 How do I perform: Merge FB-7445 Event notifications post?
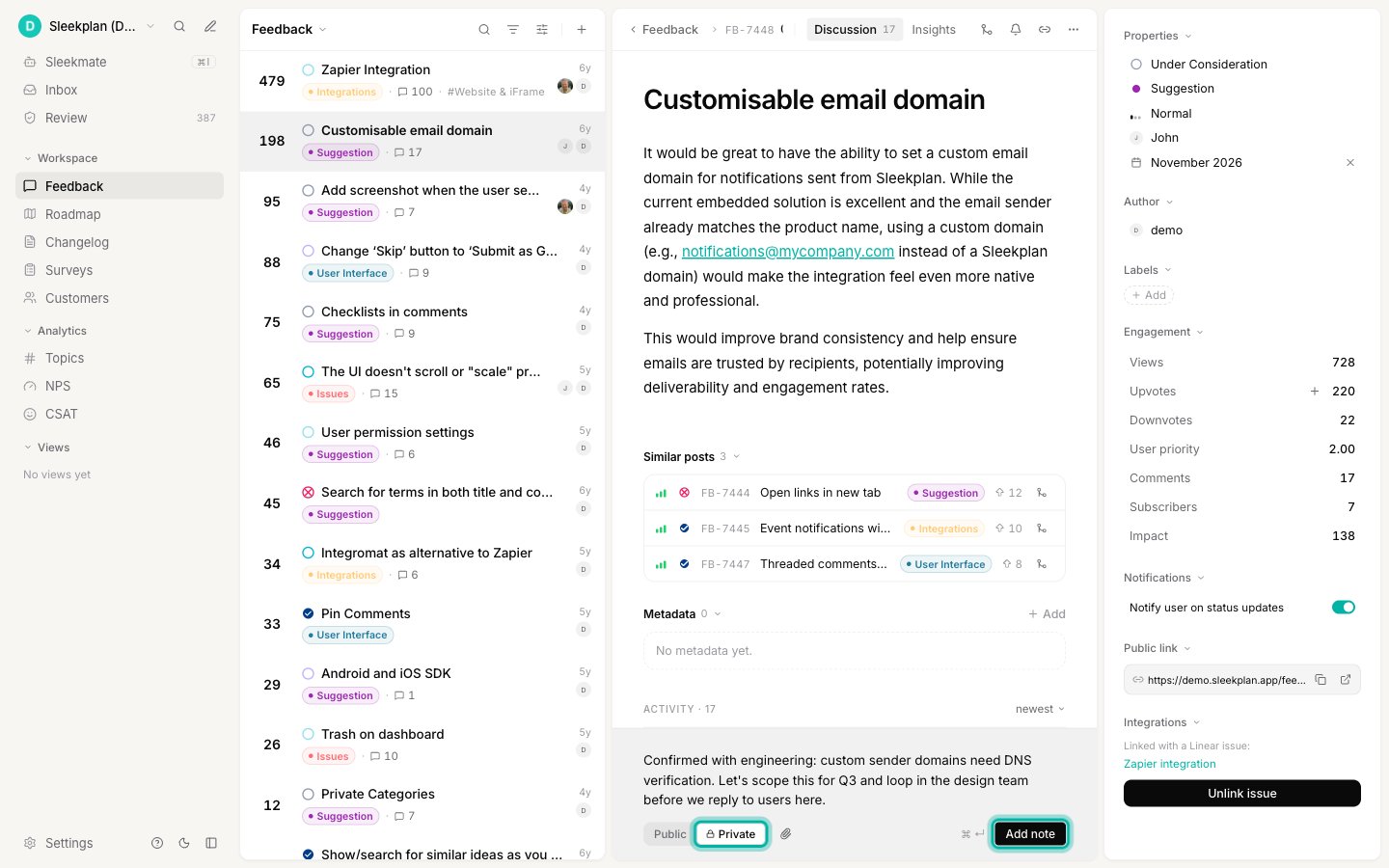point(1042,529)
